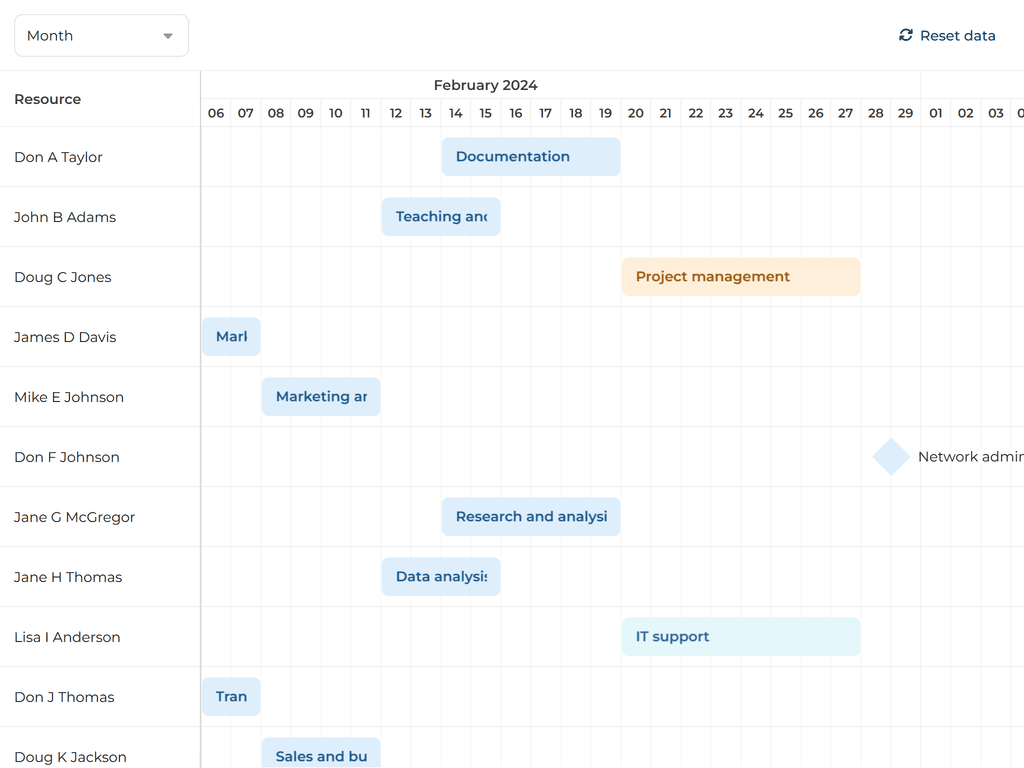Click Mike E Johnson's Marketing bar

pyautogui.click(x=321, y=397)
